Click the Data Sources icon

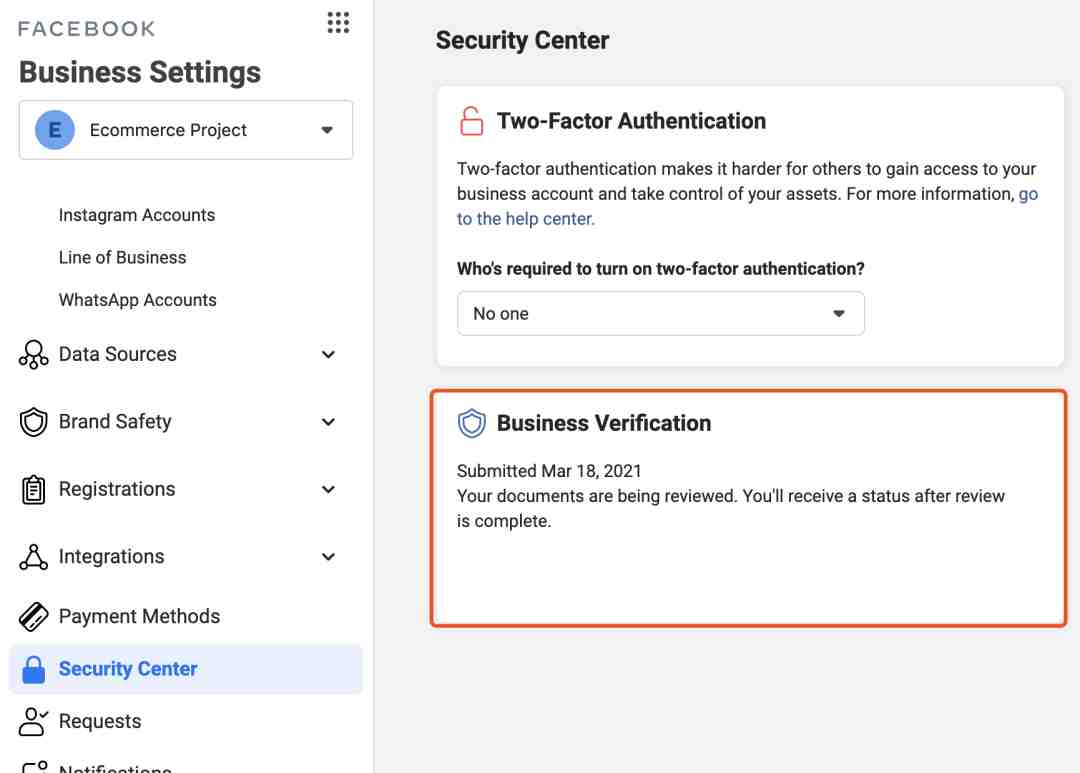(x=34, y=355)
